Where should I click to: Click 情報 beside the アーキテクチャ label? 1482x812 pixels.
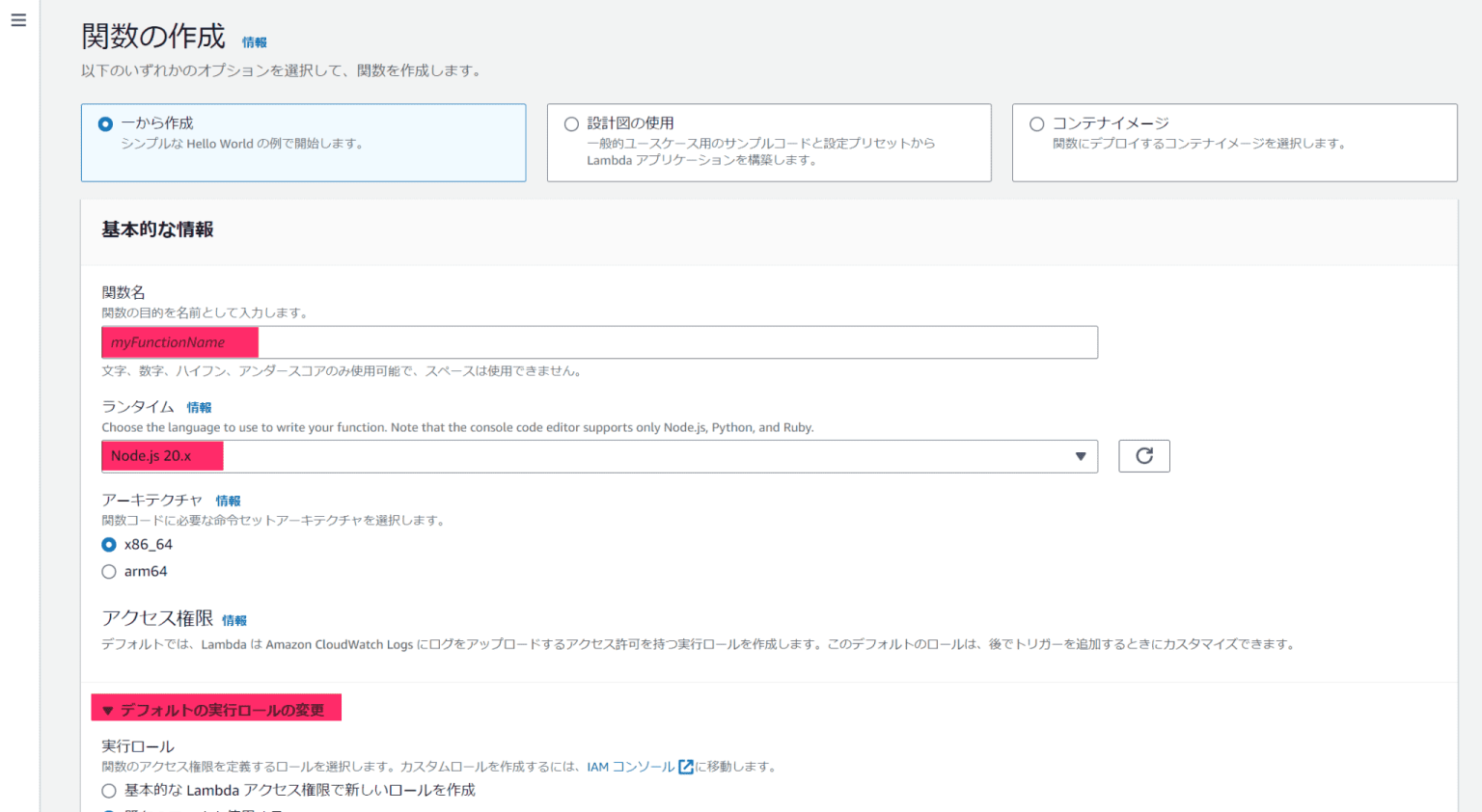pyautogui.click(x=229, y=501)
